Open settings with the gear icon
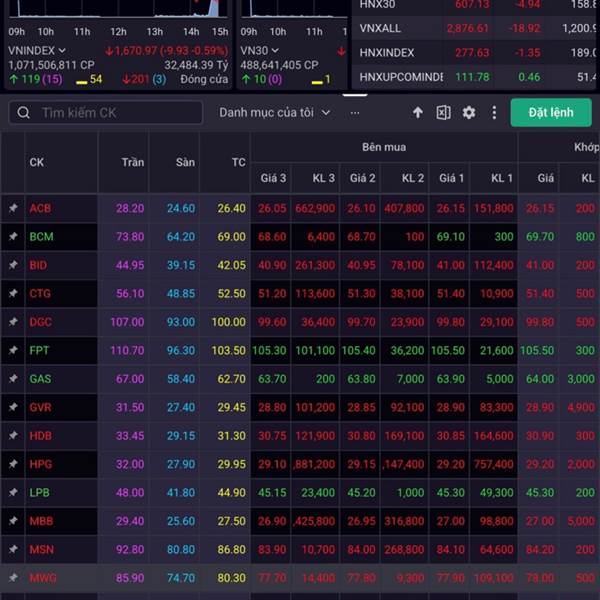Image resolution: width=600 pixels, height=600 pixels. pos(469,112)
